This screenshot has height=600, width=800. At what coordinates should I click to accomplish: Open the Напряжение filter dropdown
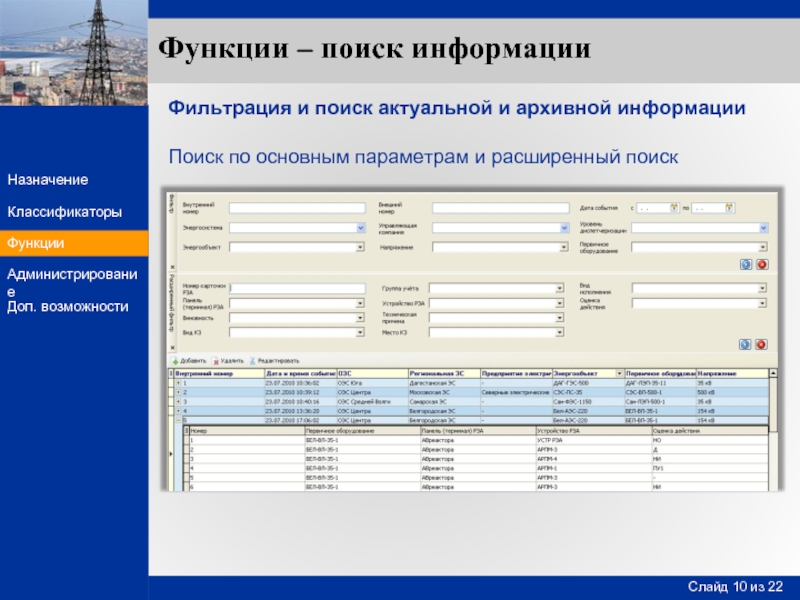pos(564,247)
